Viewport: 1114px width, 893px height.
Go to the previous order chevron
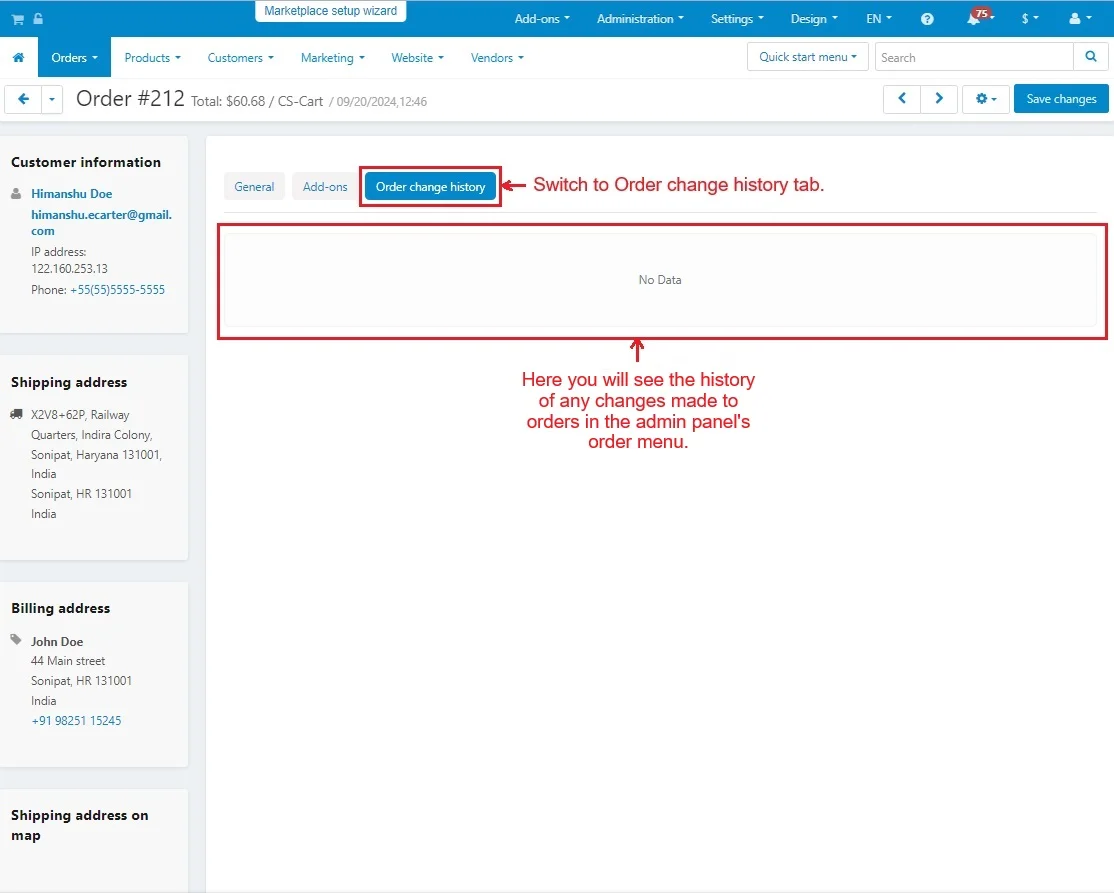point(902,99)
